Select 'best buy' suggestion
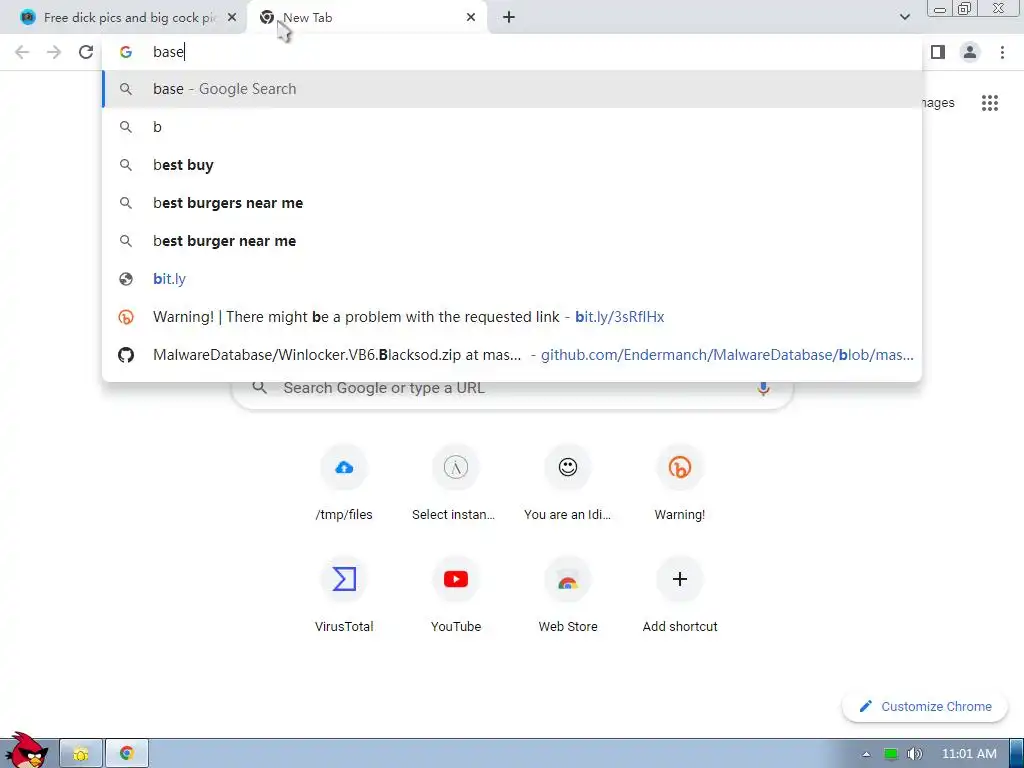 (x=512, y=165)
